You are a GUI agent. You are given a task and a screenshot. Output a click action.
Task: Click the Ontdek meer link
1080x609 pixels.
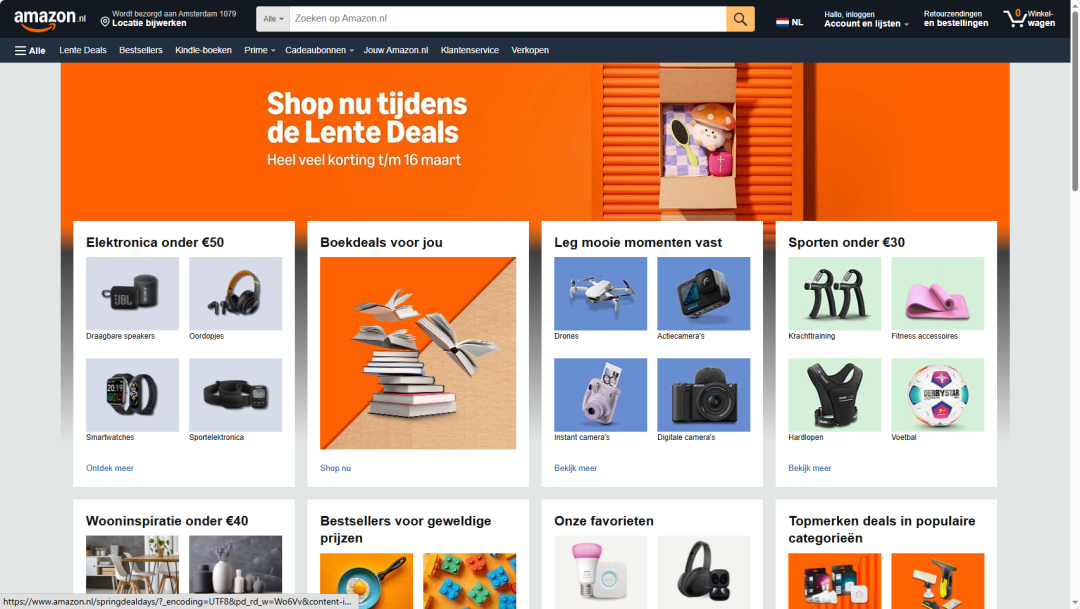[110, 468]
